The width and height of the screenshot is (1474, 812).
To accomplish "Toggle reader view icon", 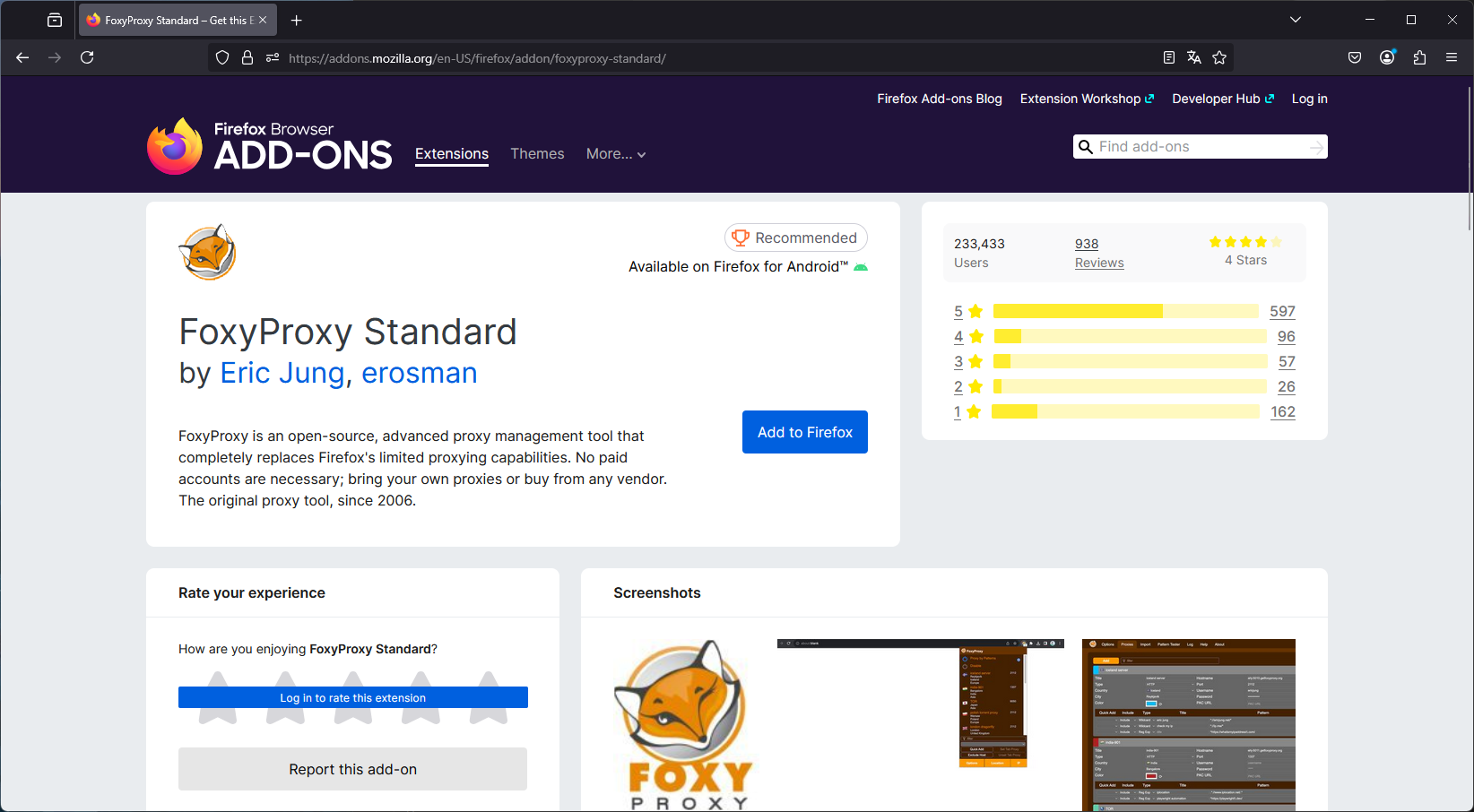I will tap(1169, 57).
